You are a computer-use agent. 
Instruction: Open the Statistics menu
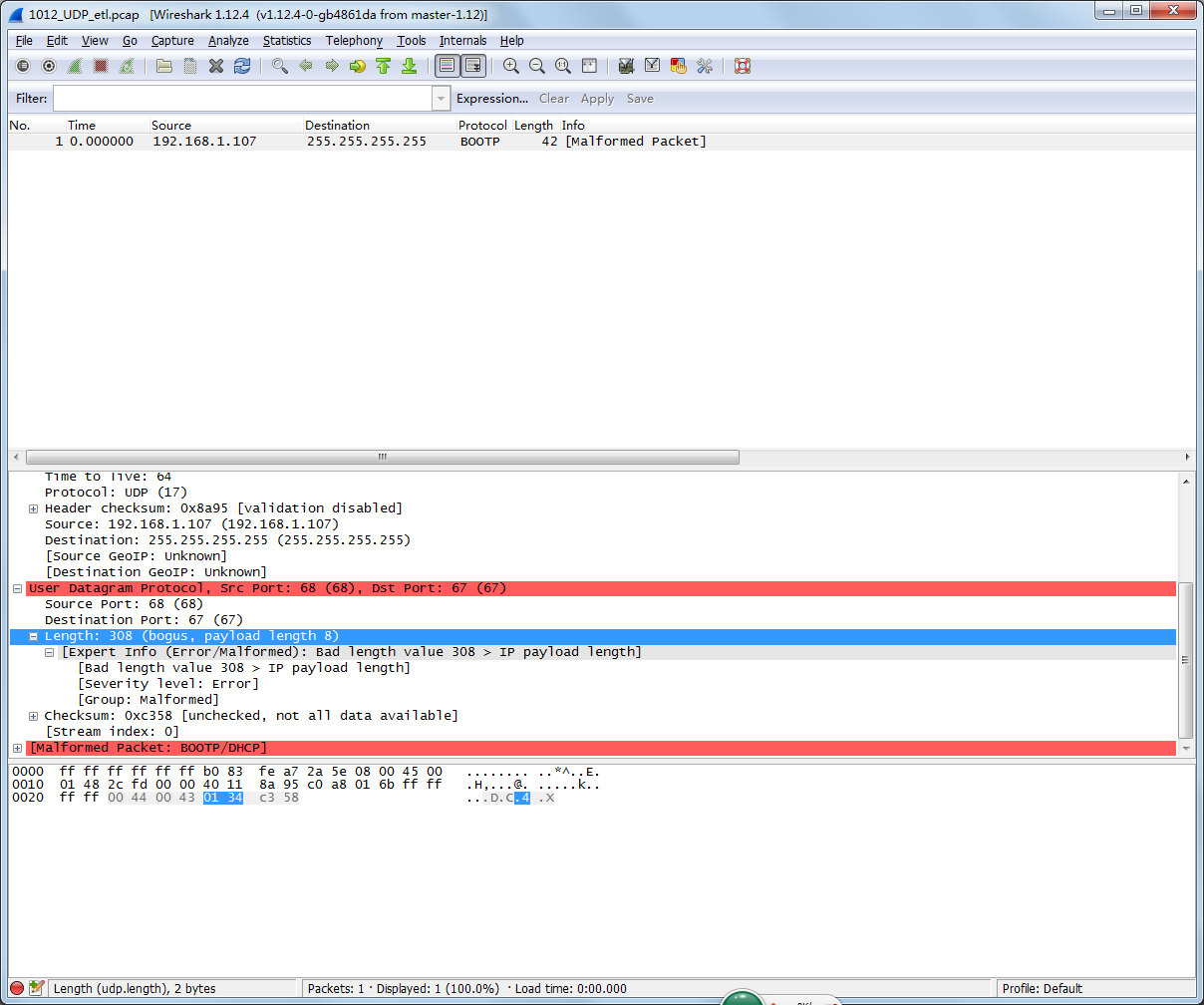click(x=287, y=41)
